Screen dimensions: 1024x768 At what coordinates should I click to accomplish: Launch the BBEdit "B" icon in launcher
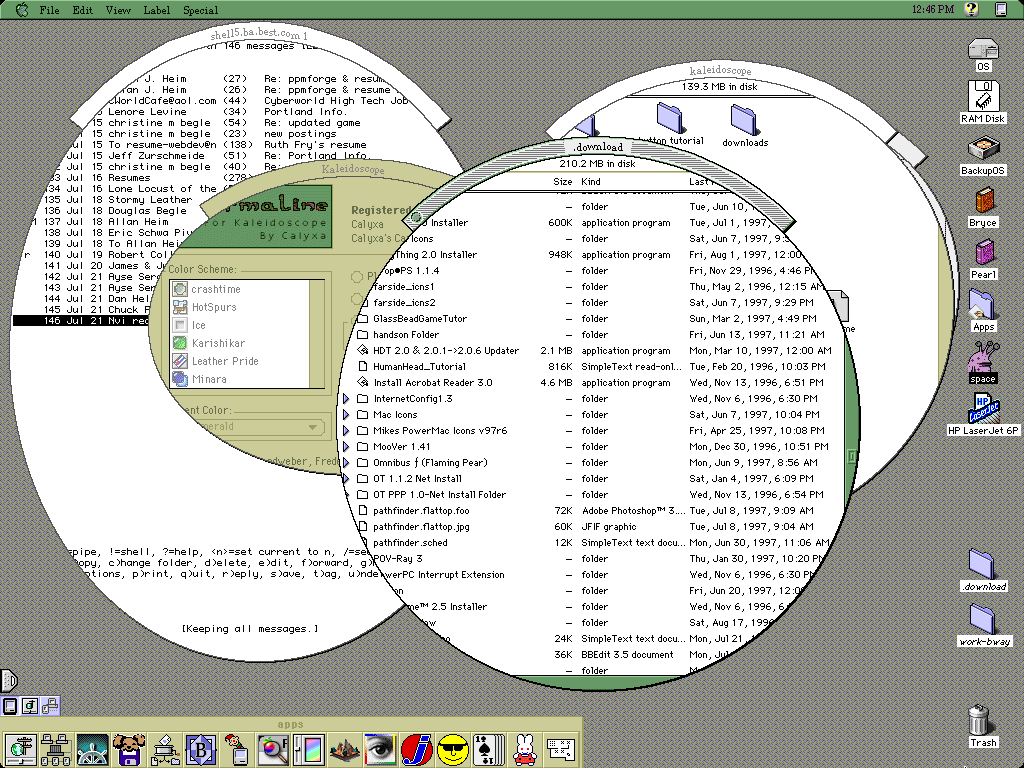(201, 749)
